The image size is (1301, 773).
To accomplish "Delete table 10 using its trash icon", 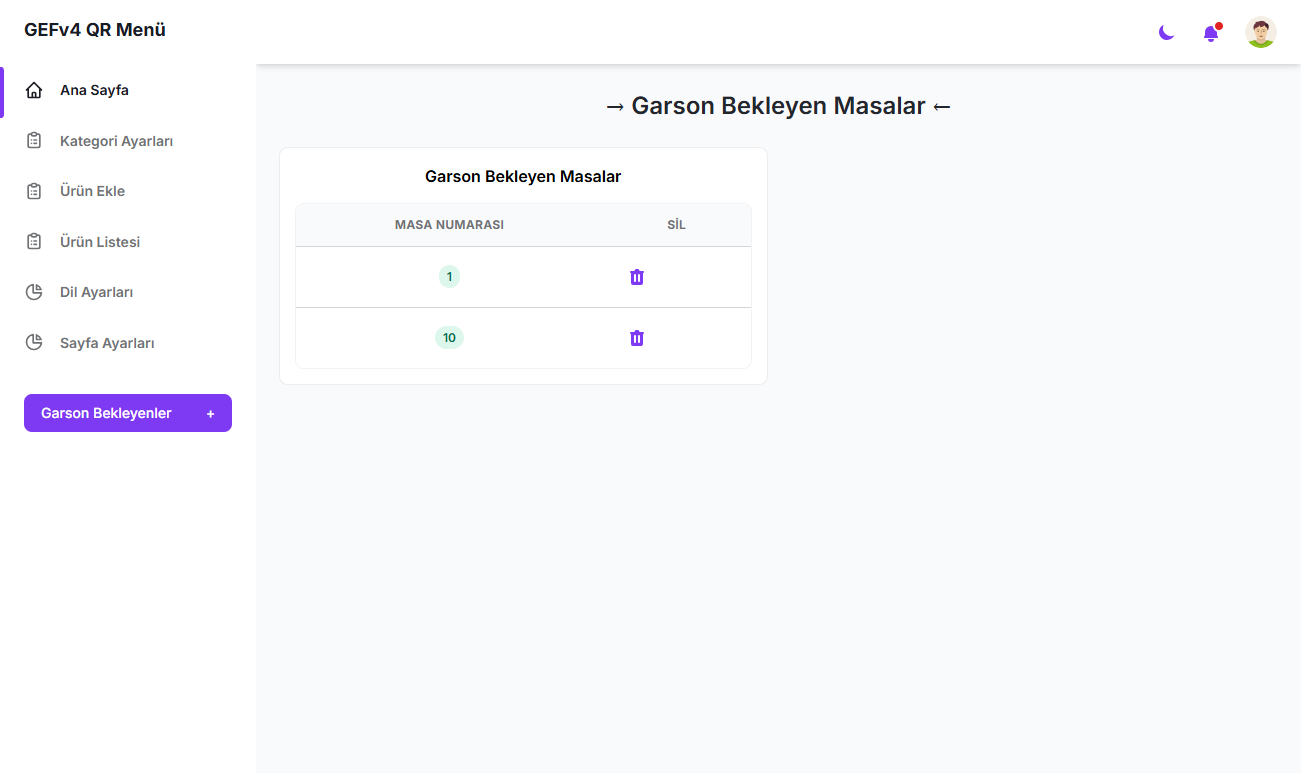I will tap(637, 338).
